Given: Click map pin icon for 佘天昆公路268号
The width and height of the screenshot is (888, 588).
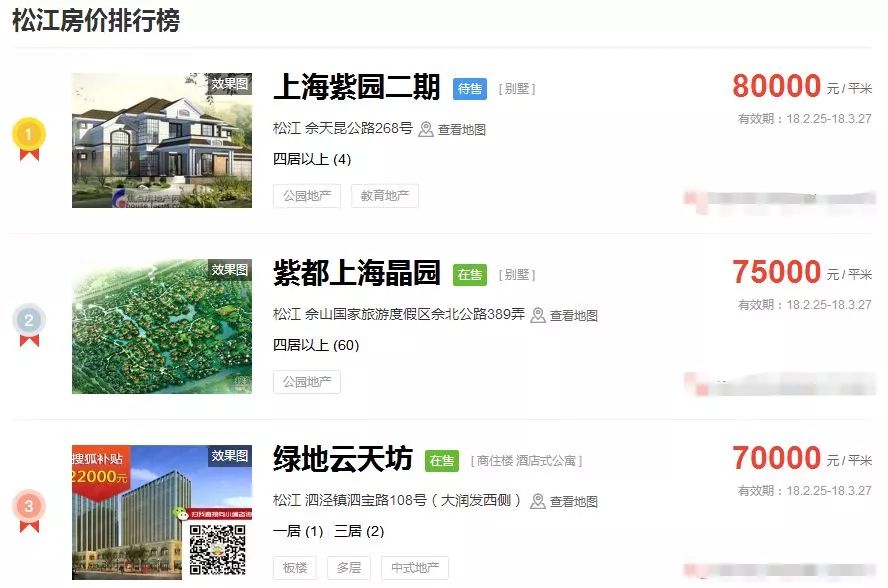Looking at the screenshot, I should [425, 130].
